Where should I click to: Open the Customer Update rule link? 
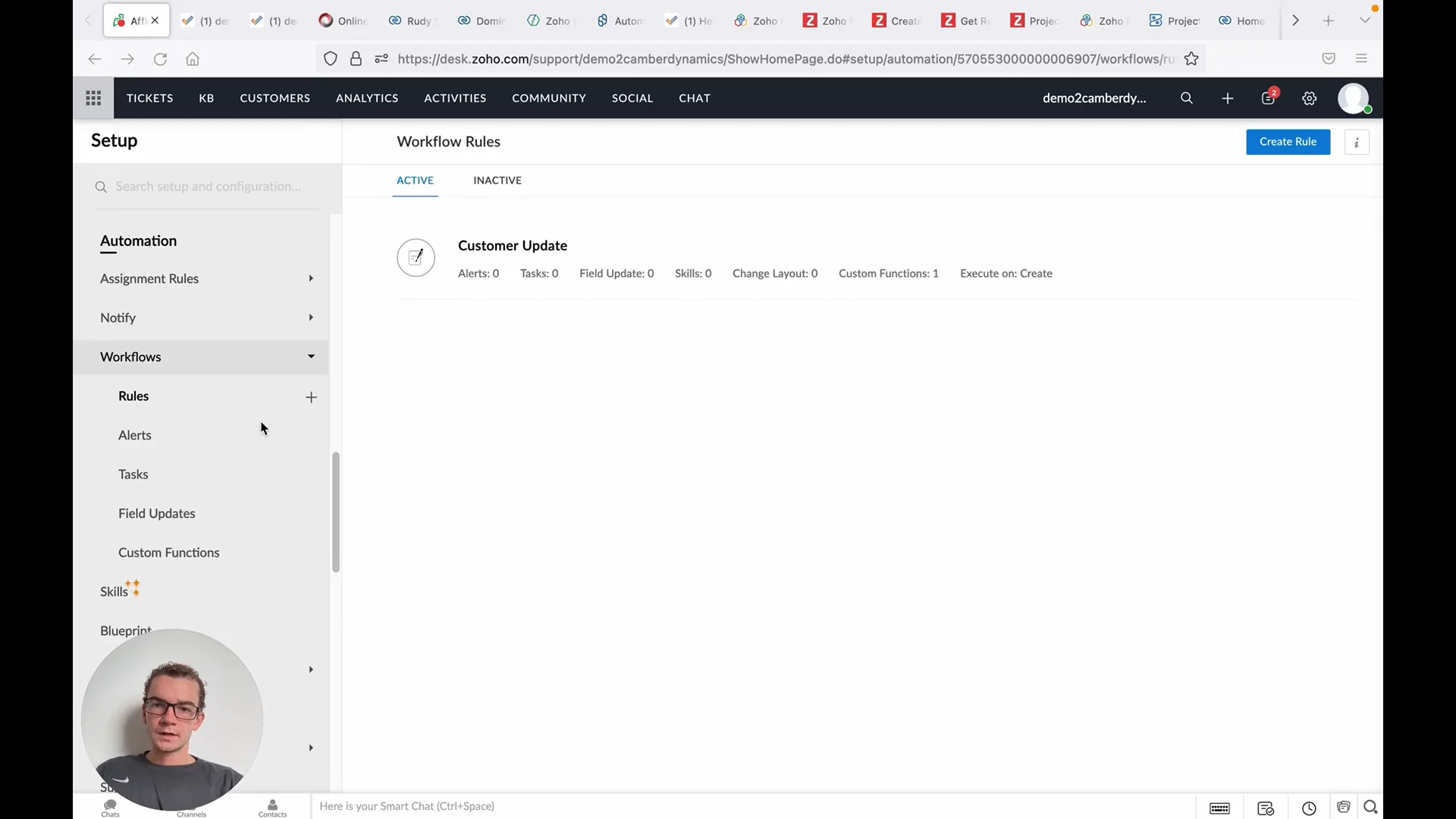click(x=513, y=246)
